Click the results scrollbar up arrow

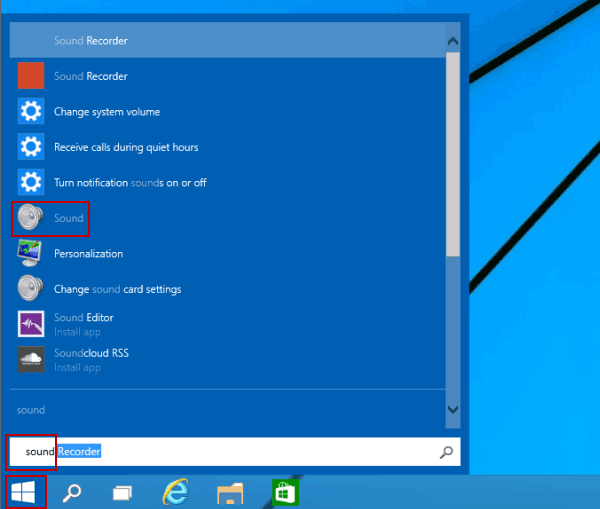[x=453, y=41]
